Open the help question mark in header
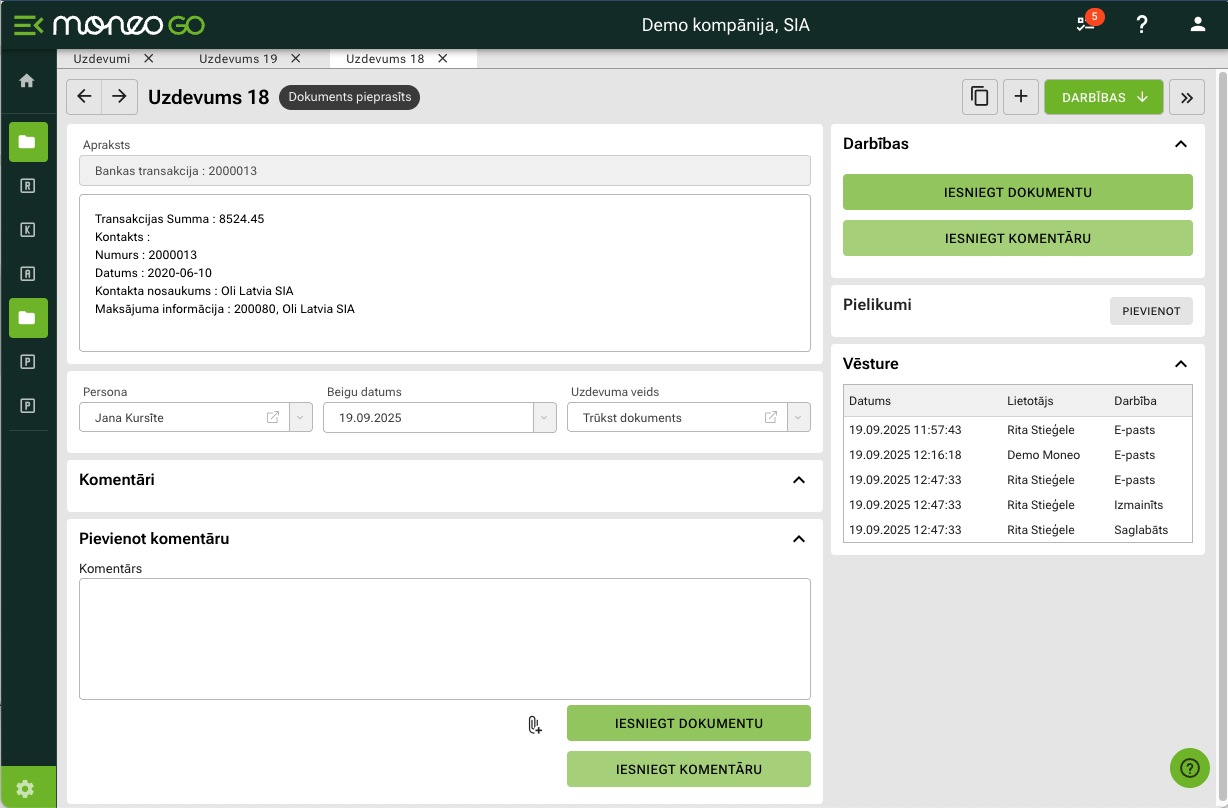The image size is (1228, 808). coord(1142,25)
